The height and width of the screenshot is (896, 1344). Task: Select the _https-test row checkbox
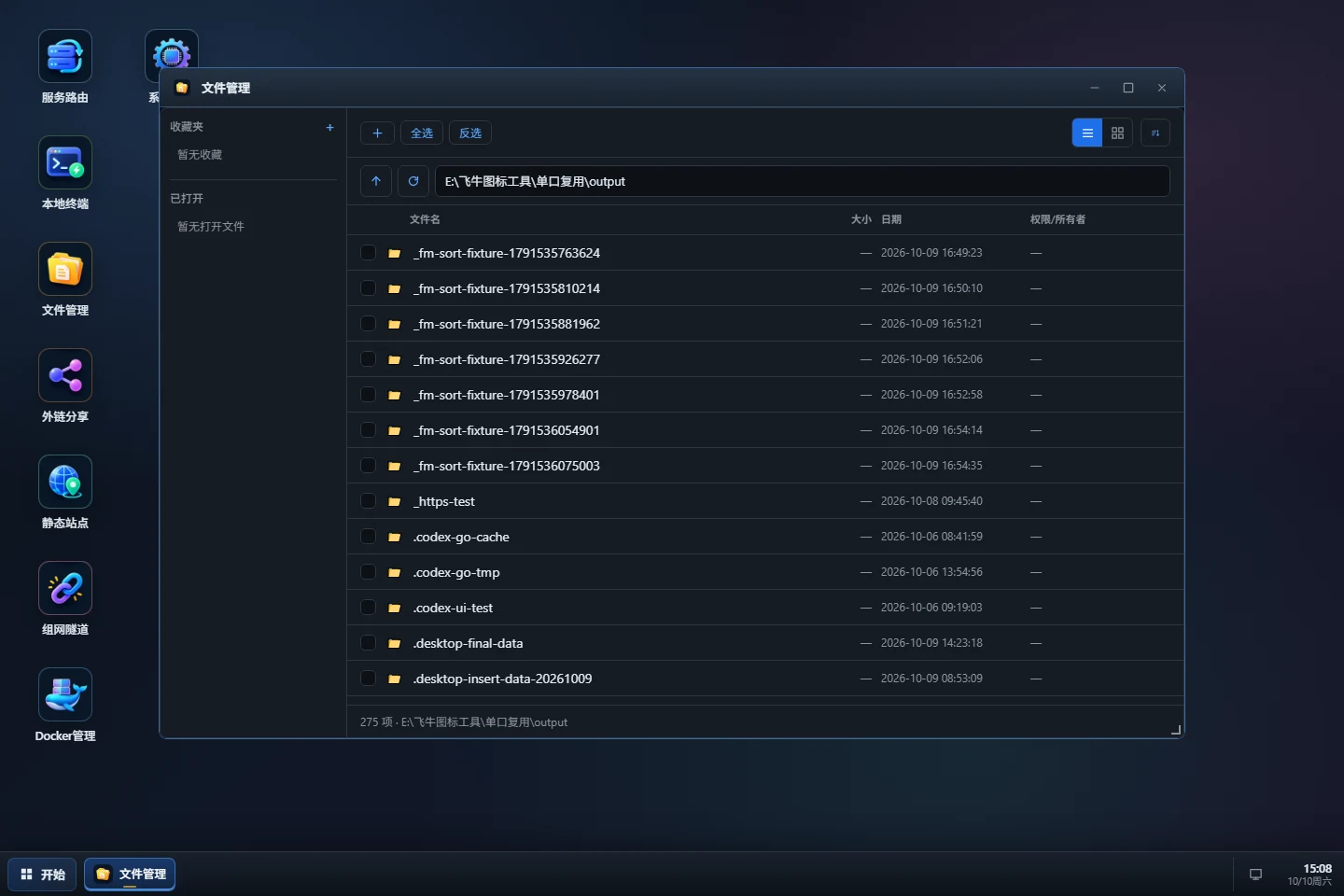point(369,501)
